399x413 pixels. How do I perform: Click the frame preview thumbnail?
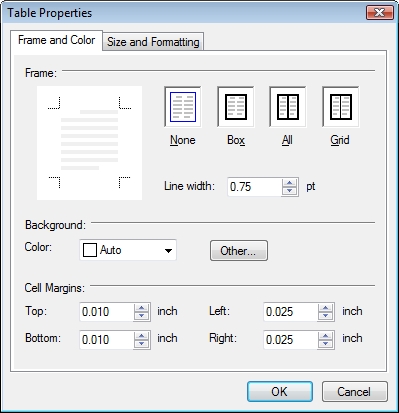point(89,143)
